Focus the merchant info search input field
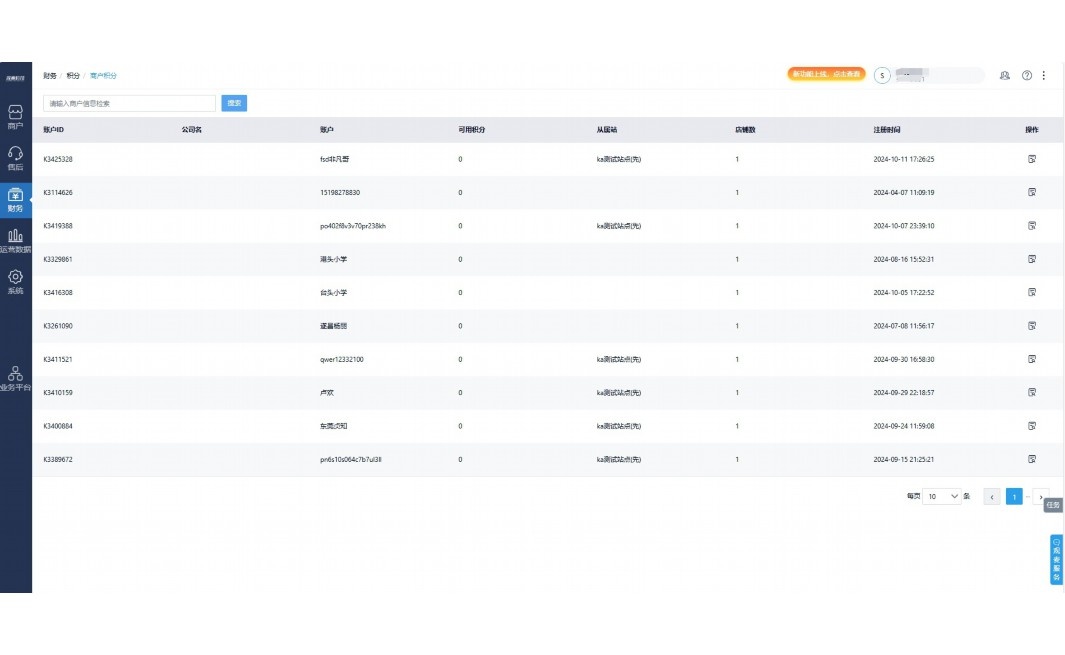 pos(129,103)
